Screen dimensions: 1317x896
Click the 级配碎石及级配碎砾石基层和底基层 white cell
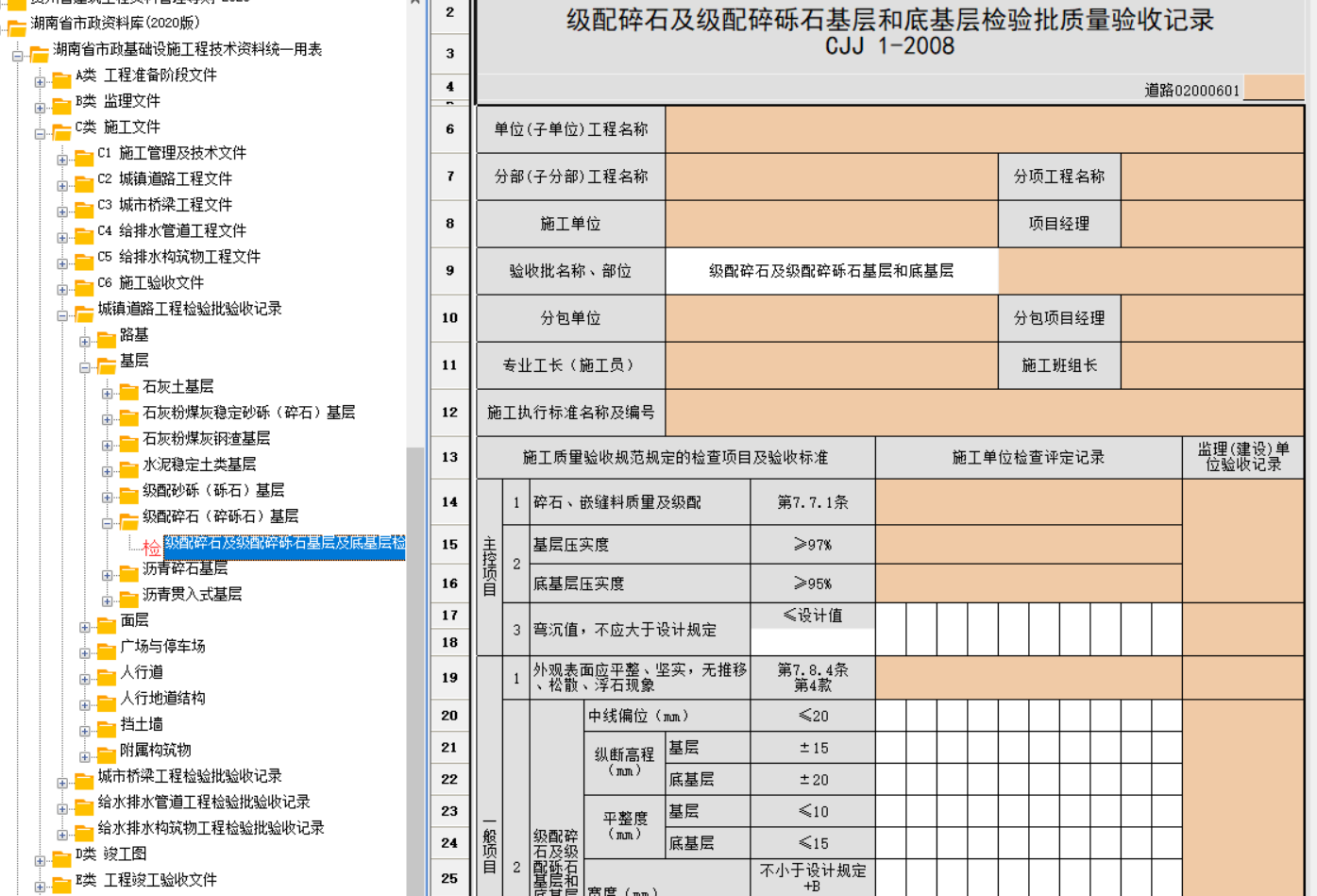(832, 271)
